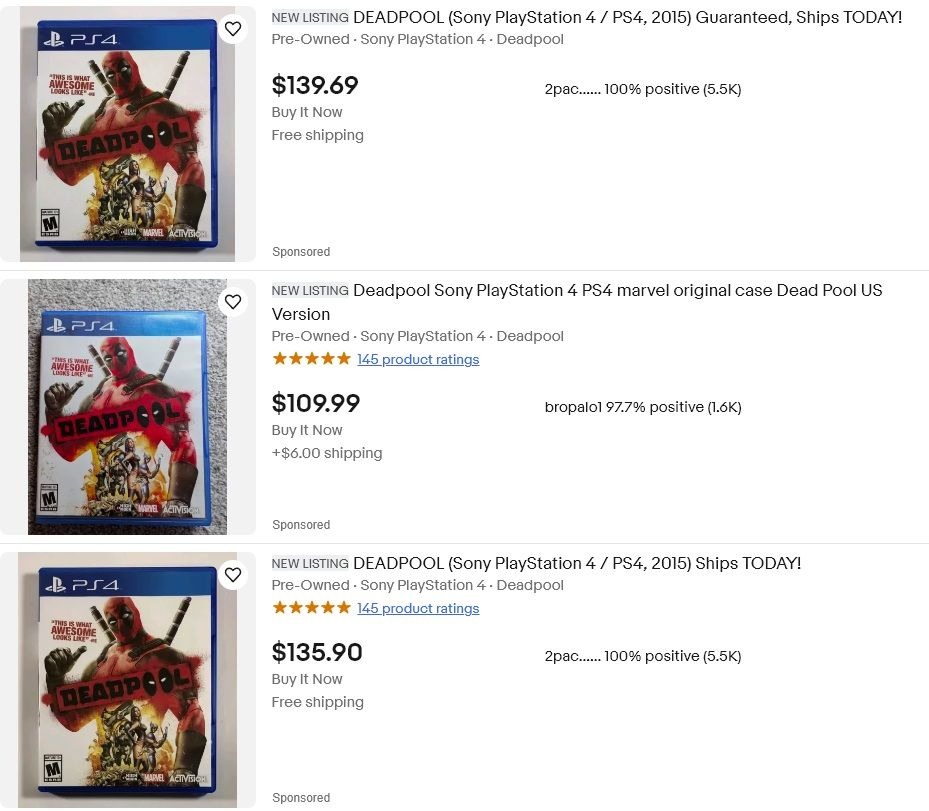This screenshot has height=811, width=929.
Task: Click the 2pac seller info beside $139.69
Action: 643,89
